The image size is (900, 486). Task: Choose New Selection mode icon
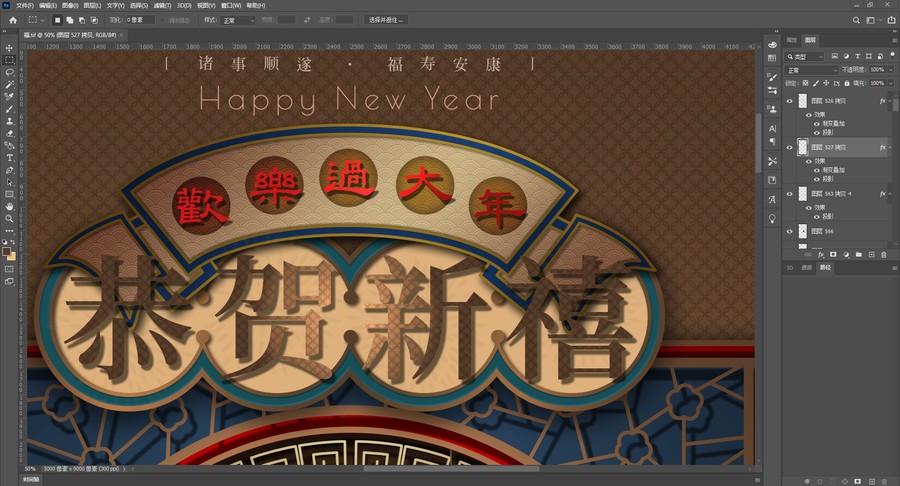pyautogui.click(x=57, y=20)
